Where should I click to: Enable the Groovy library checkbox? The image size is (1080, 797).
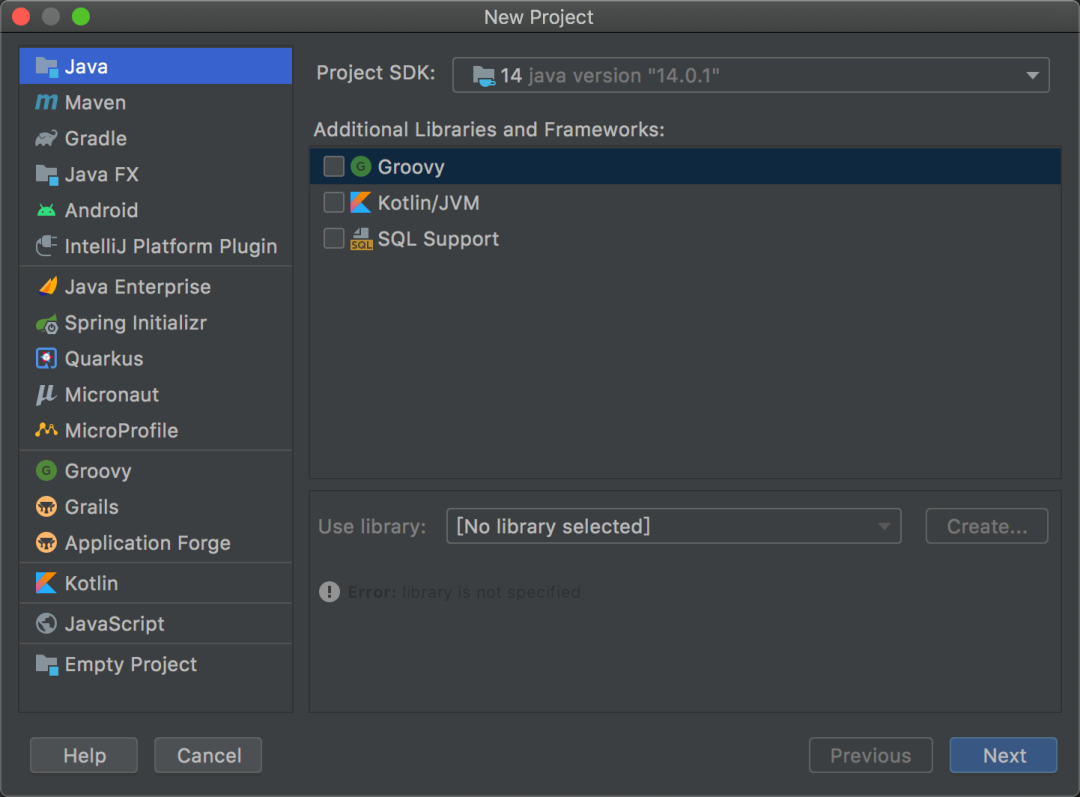(x=334, y=167)
